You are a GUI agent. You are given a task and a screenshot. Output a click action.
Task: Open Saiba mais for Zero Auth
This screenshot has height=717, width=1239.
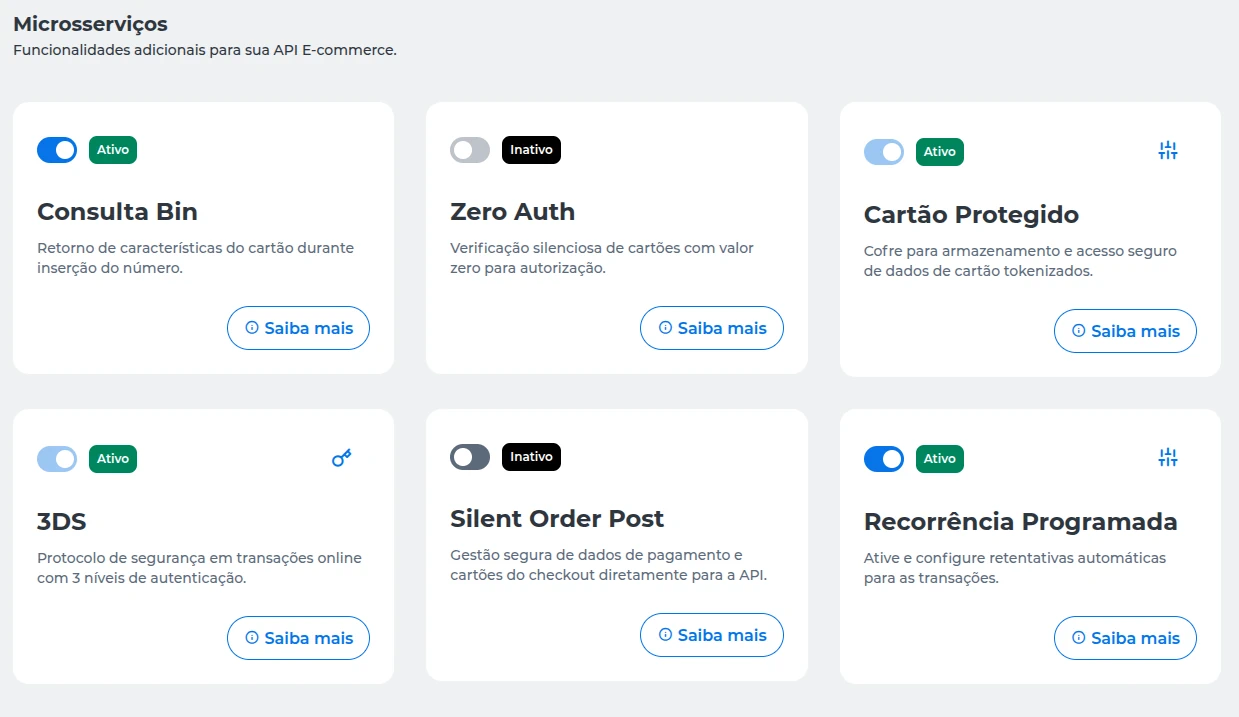pyautogui.click(x=711, y=327)
